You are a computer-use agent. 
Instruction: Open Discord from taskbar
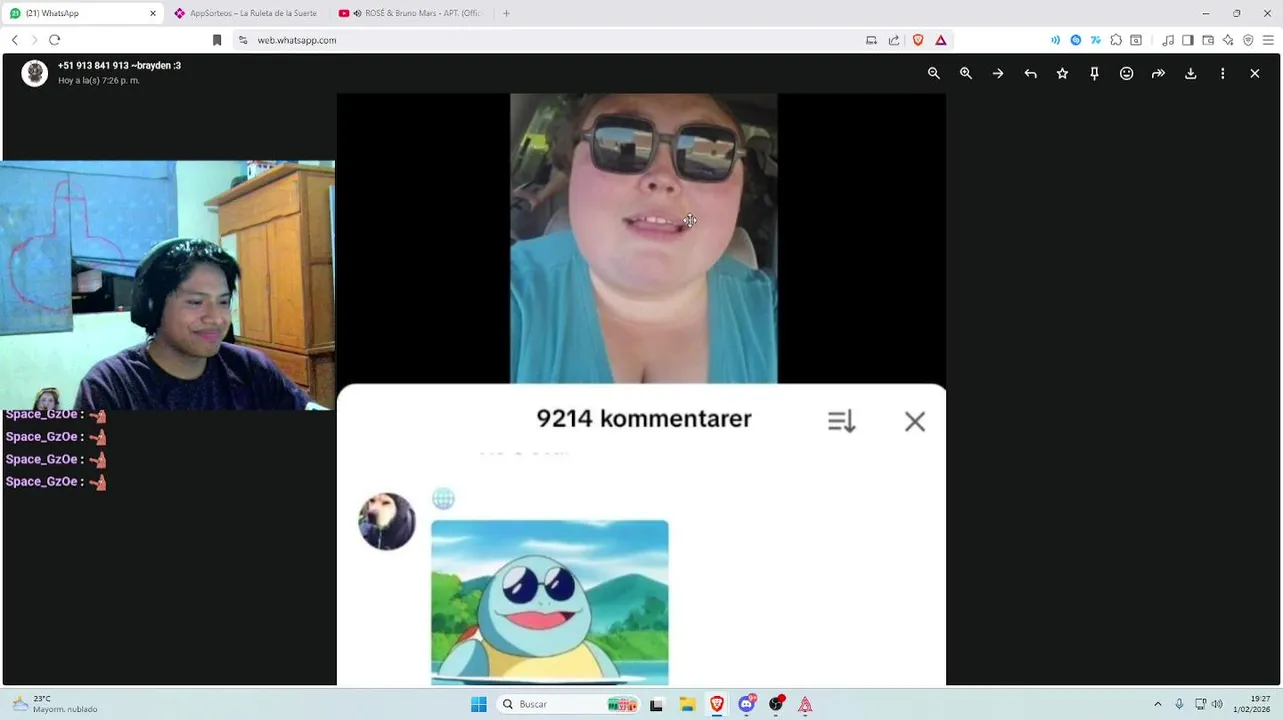tap(746, 704)
